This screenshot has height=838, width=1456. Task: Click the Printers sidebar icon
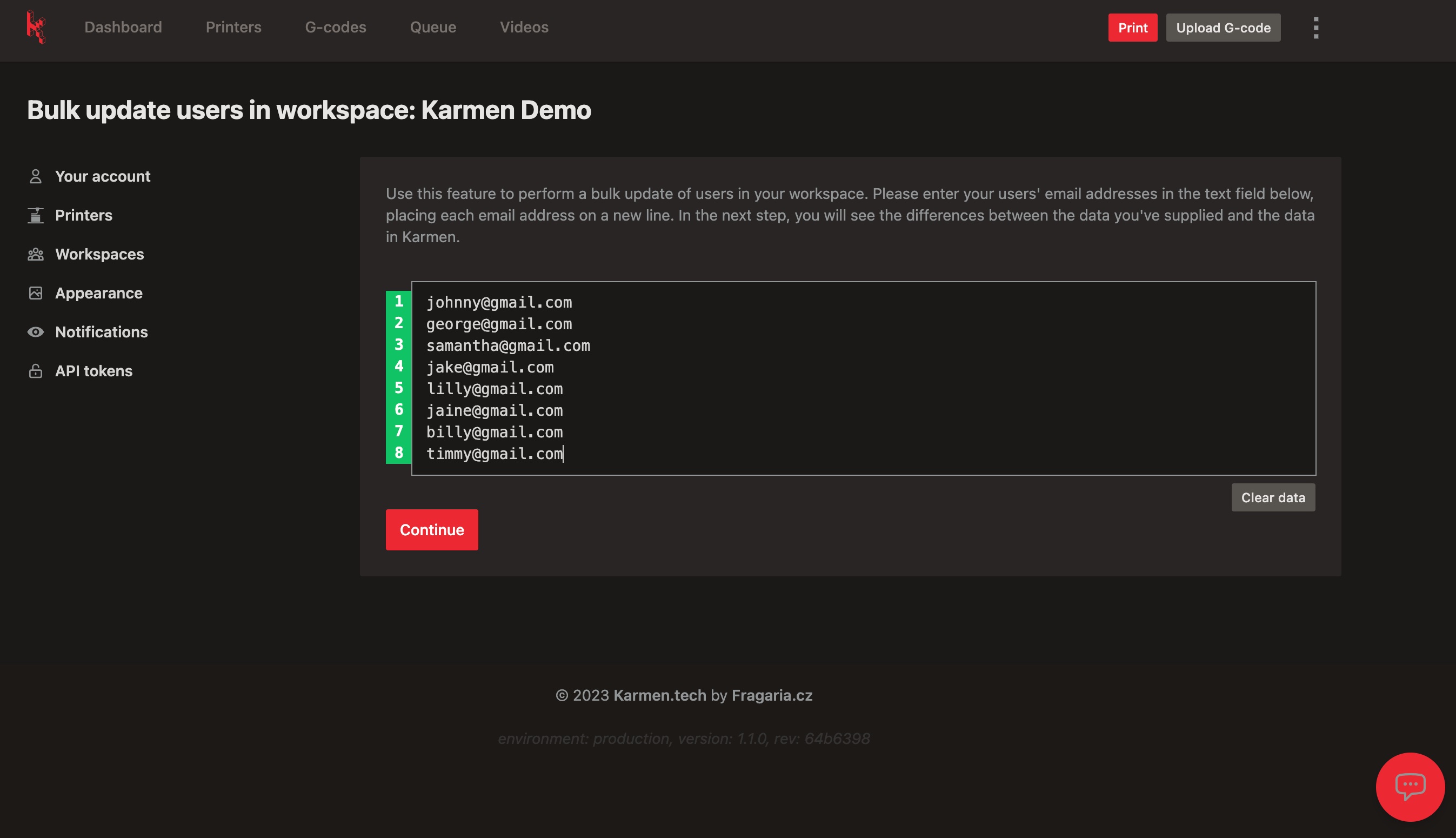35,214
